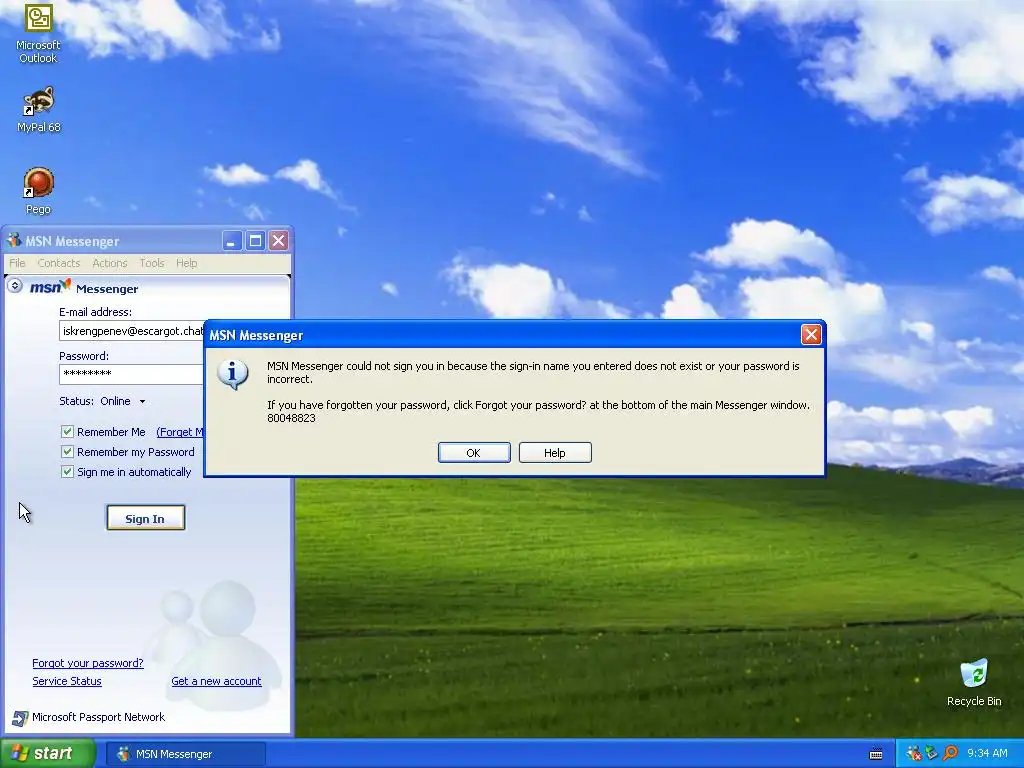The height and width of the screenshot is (768, 1024).
Task: Click the E-mail address field
Action: [x=131, y=331]
